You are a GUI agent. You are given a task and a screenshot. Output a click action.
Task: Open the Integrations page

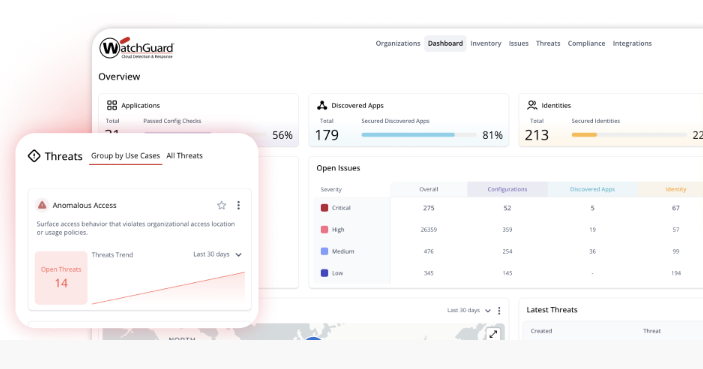click(x=632, y=43)
